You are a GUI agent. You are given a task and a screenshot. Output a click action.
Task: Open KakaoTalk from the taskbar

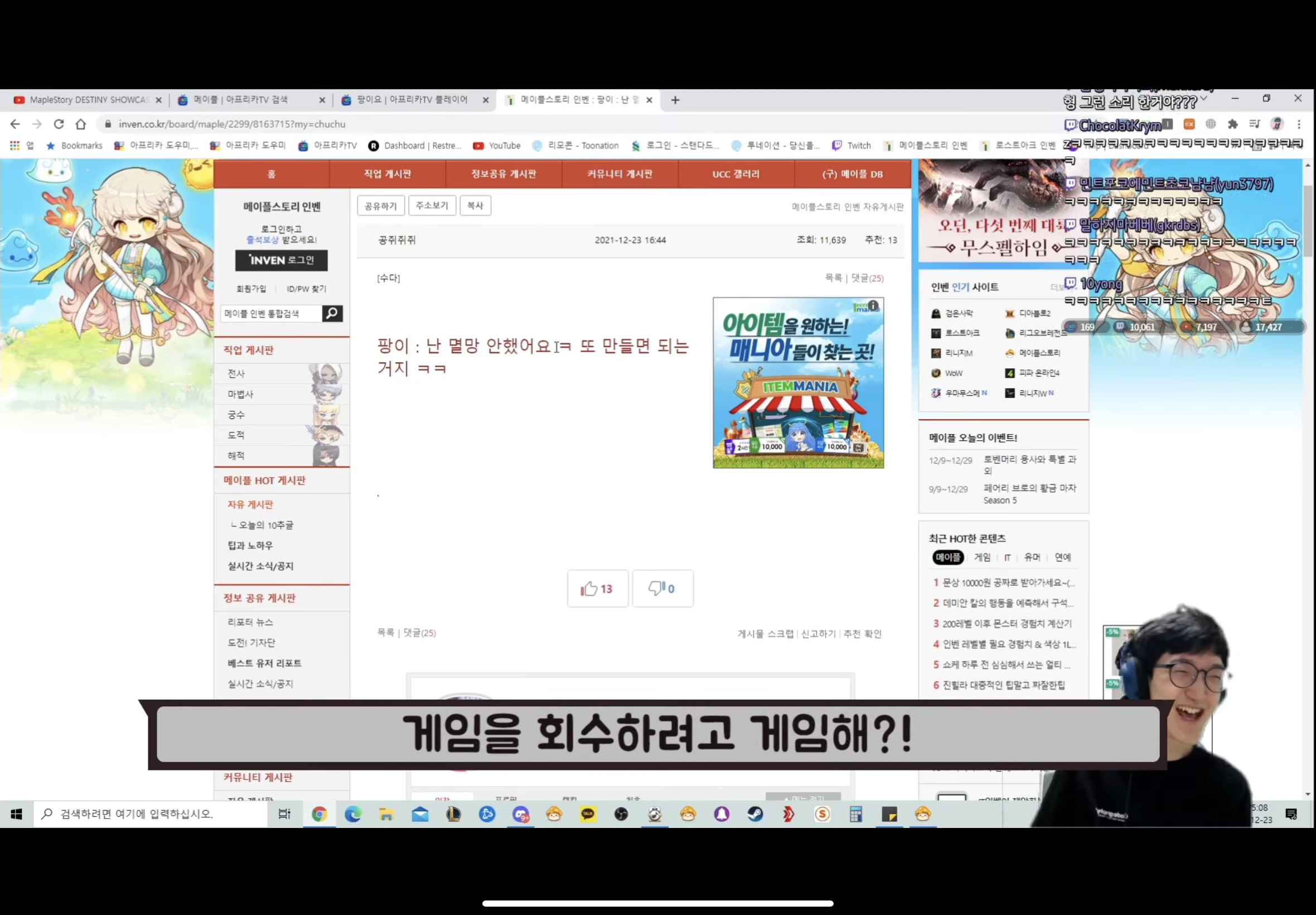tap(588, 813)
